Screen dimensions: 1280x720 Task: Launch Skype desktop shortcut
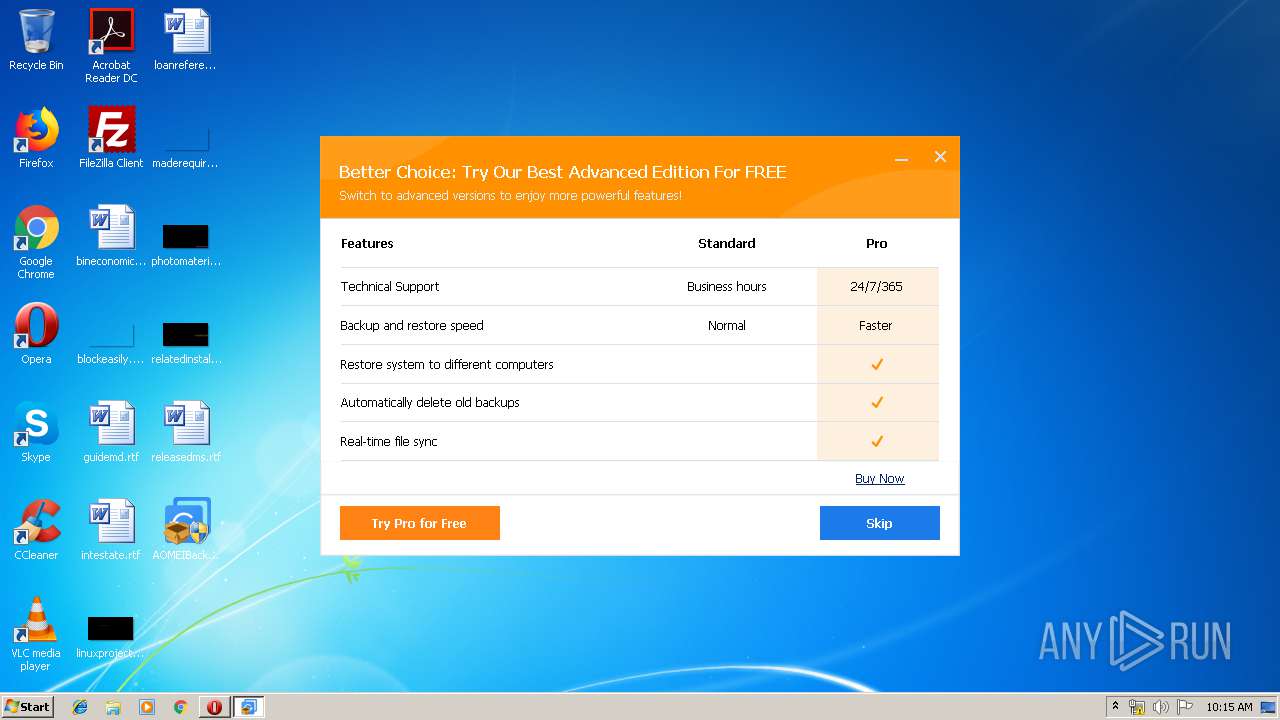coord(36,432)
